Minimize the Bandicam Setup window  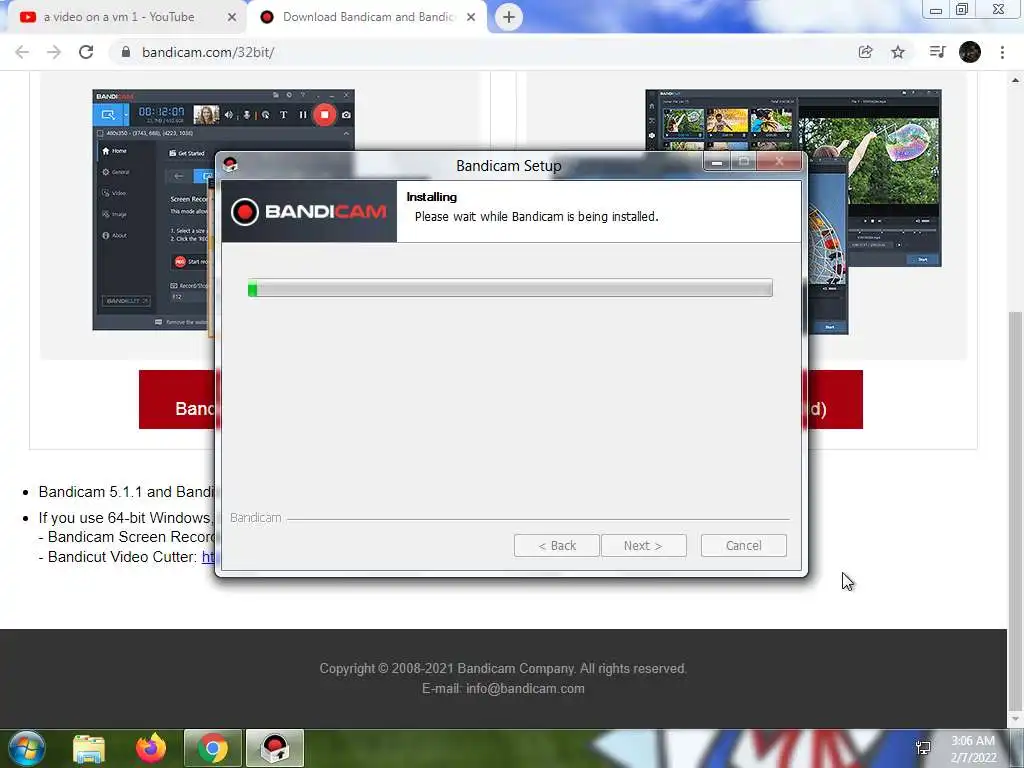[x=717, y=162]
